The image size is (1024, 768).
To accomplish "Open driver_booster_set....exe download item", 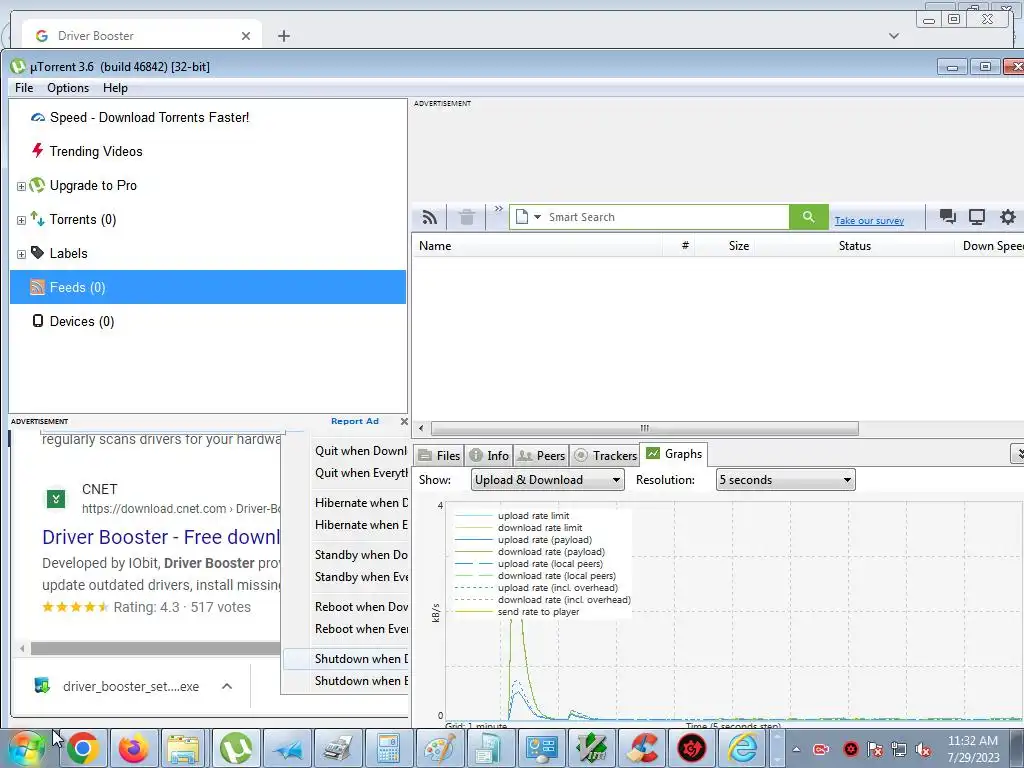I will 118,686.
